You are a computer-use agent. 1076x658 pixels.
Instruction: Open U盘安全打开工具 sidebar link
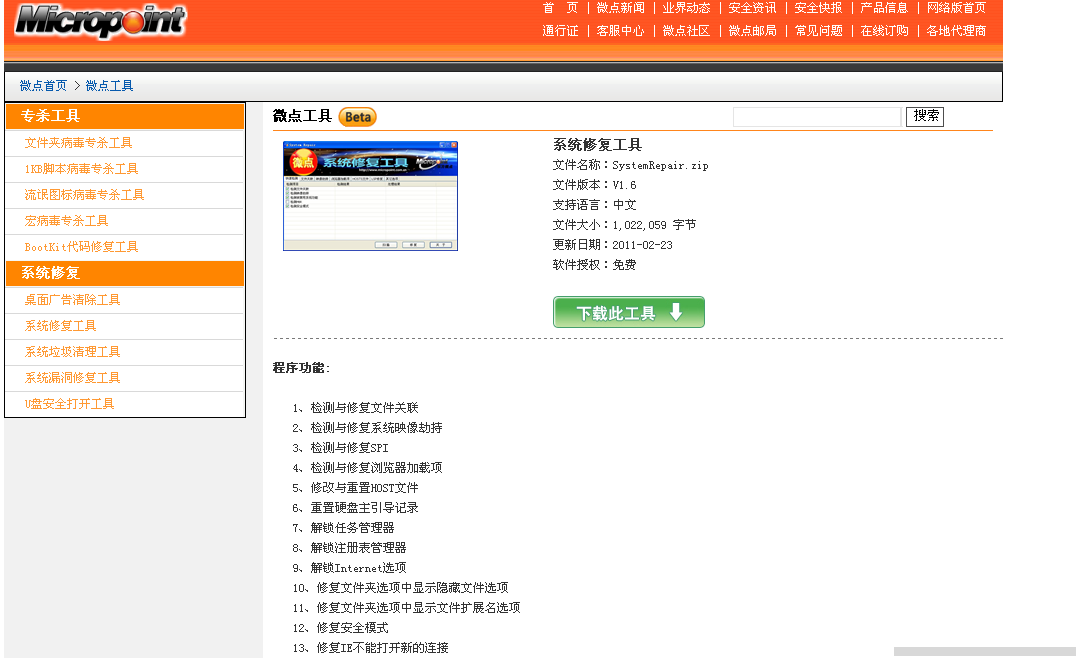tap(69, 404)
